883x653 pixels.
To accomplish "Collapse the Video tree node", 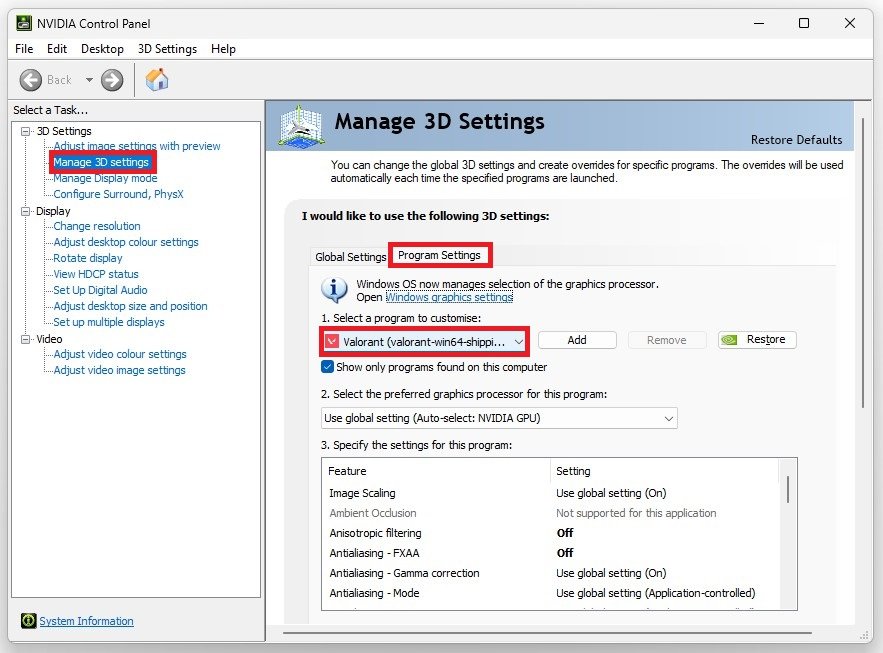I will point(26,339).
